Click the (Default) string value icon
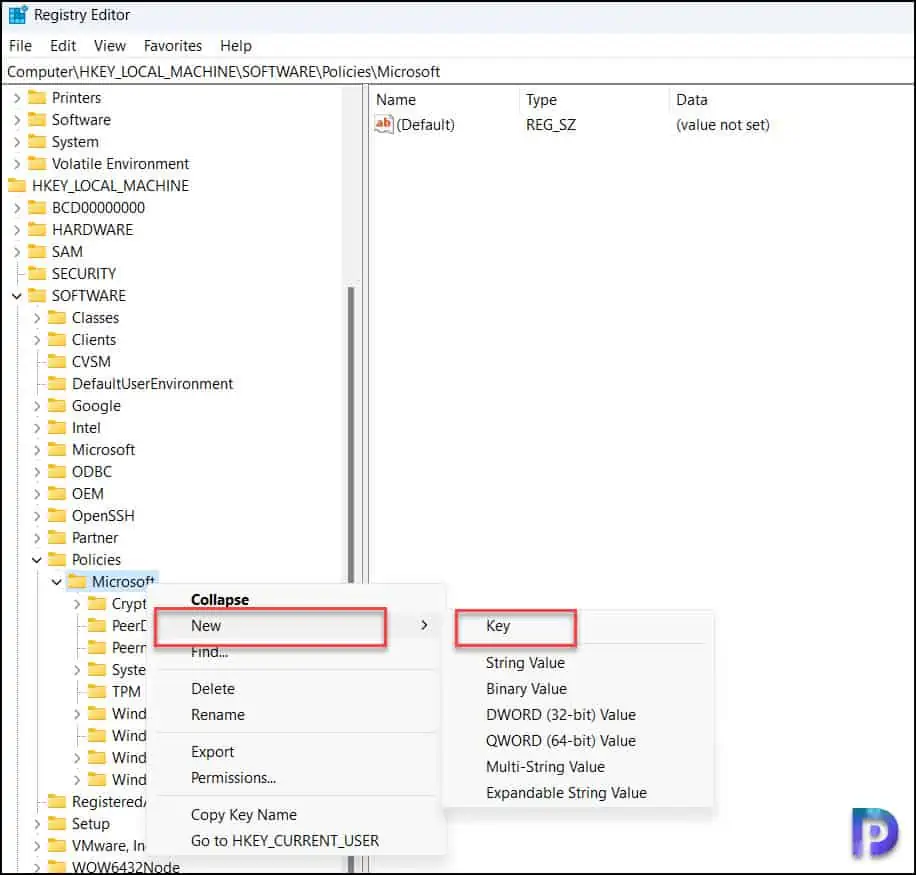 [x=384, y=124]
